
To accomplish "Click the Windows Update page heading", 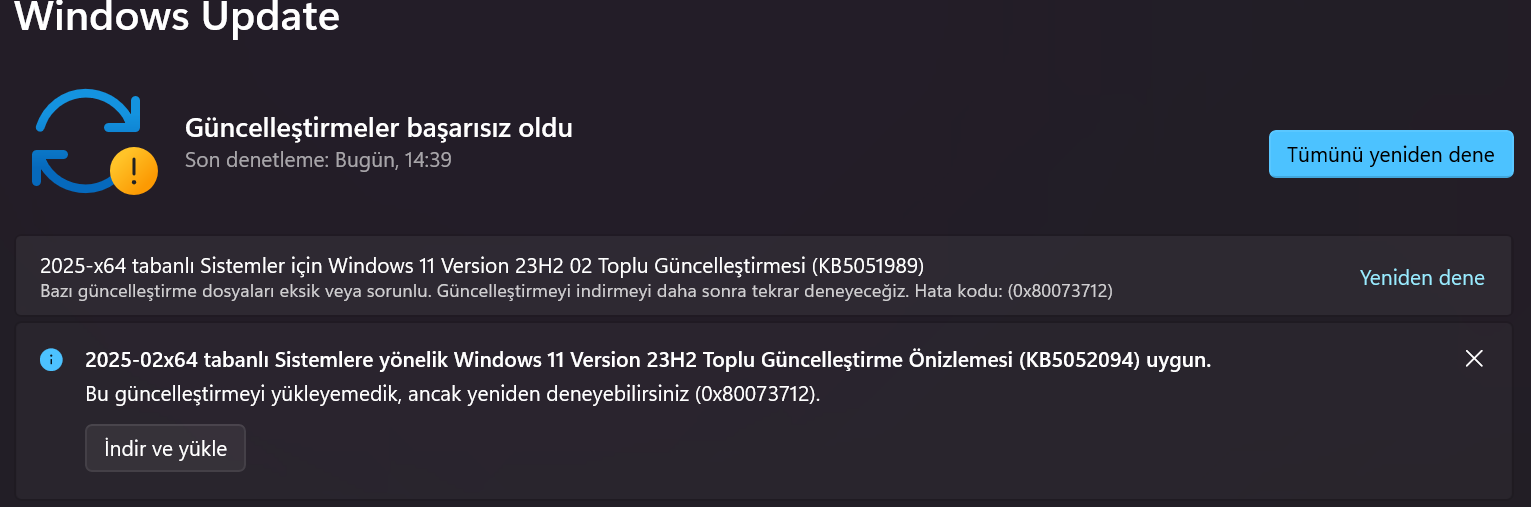I will coord(177,16).
